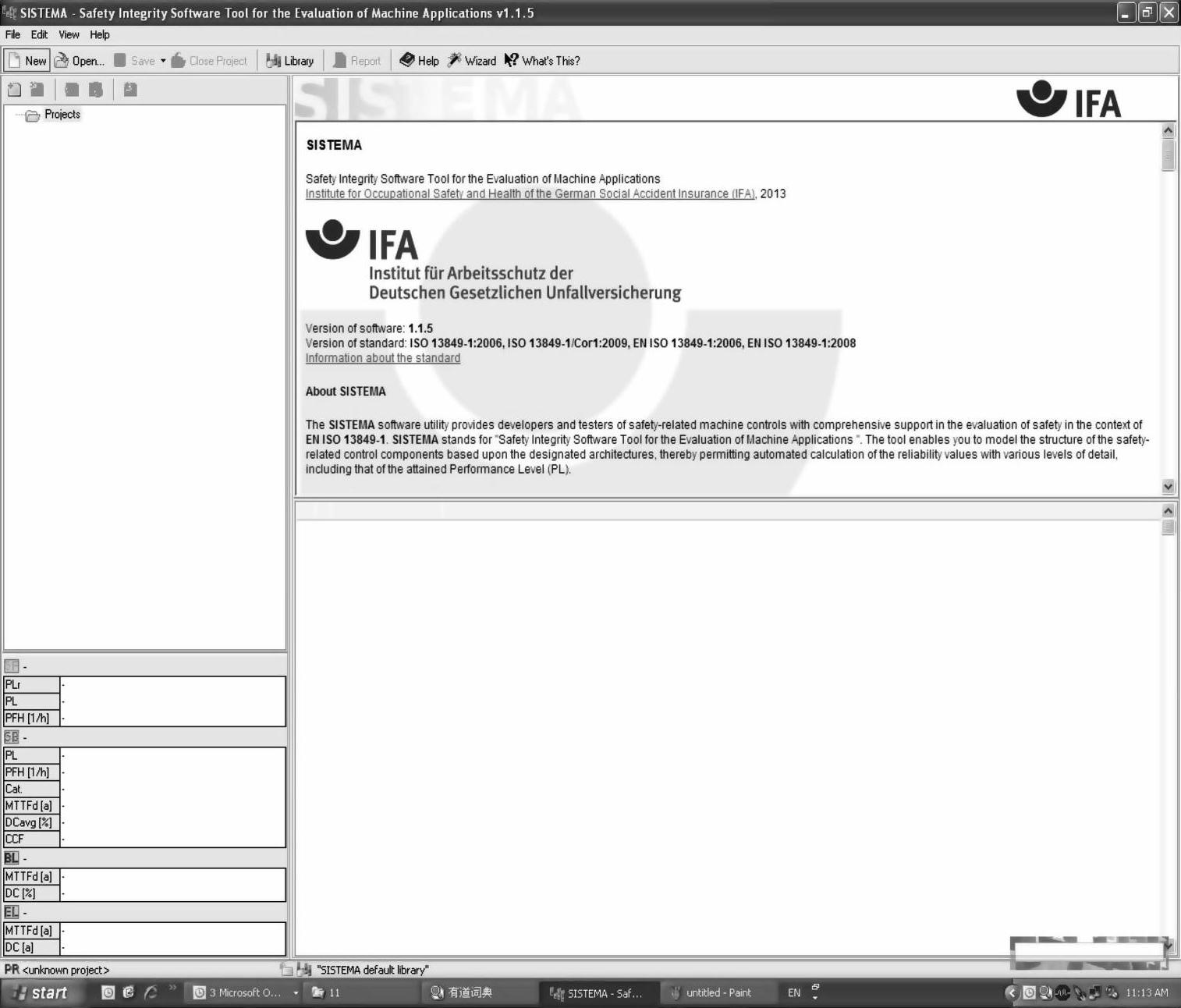Open the Windows start menu
Image resolution: width=1181 pixels, height=1008 pixels.
41,992
